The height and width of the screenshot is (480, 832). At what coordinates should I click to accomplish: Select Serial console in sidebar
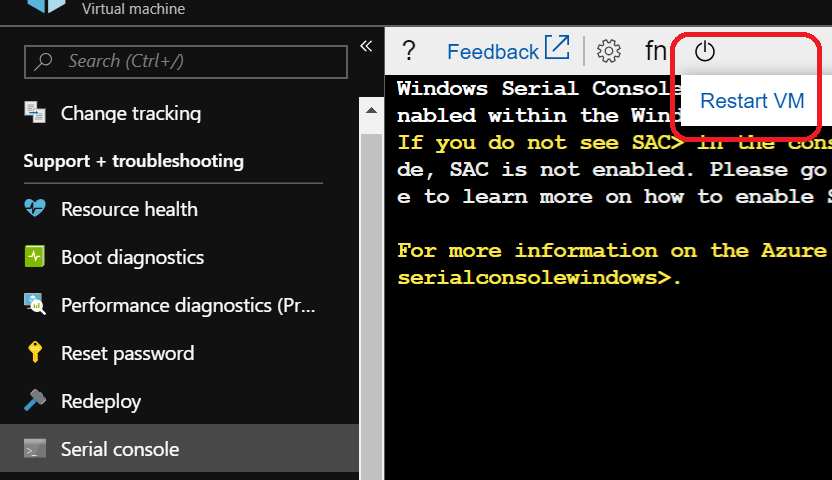(119, 449)
